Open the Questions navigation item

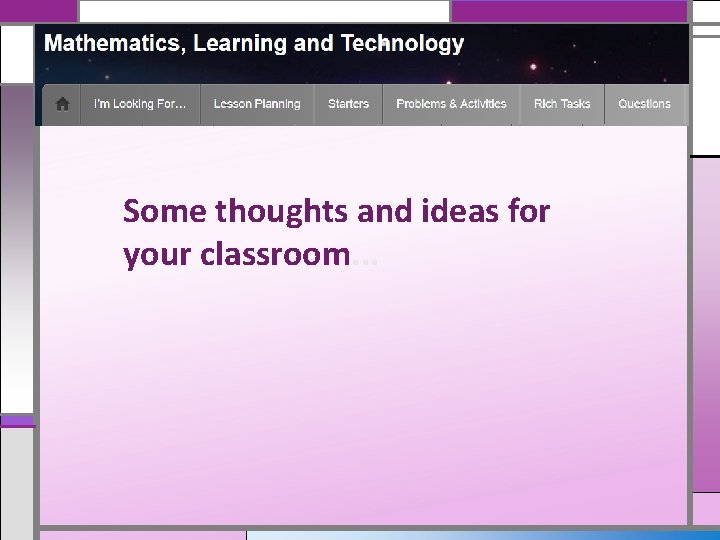point(644,104)
